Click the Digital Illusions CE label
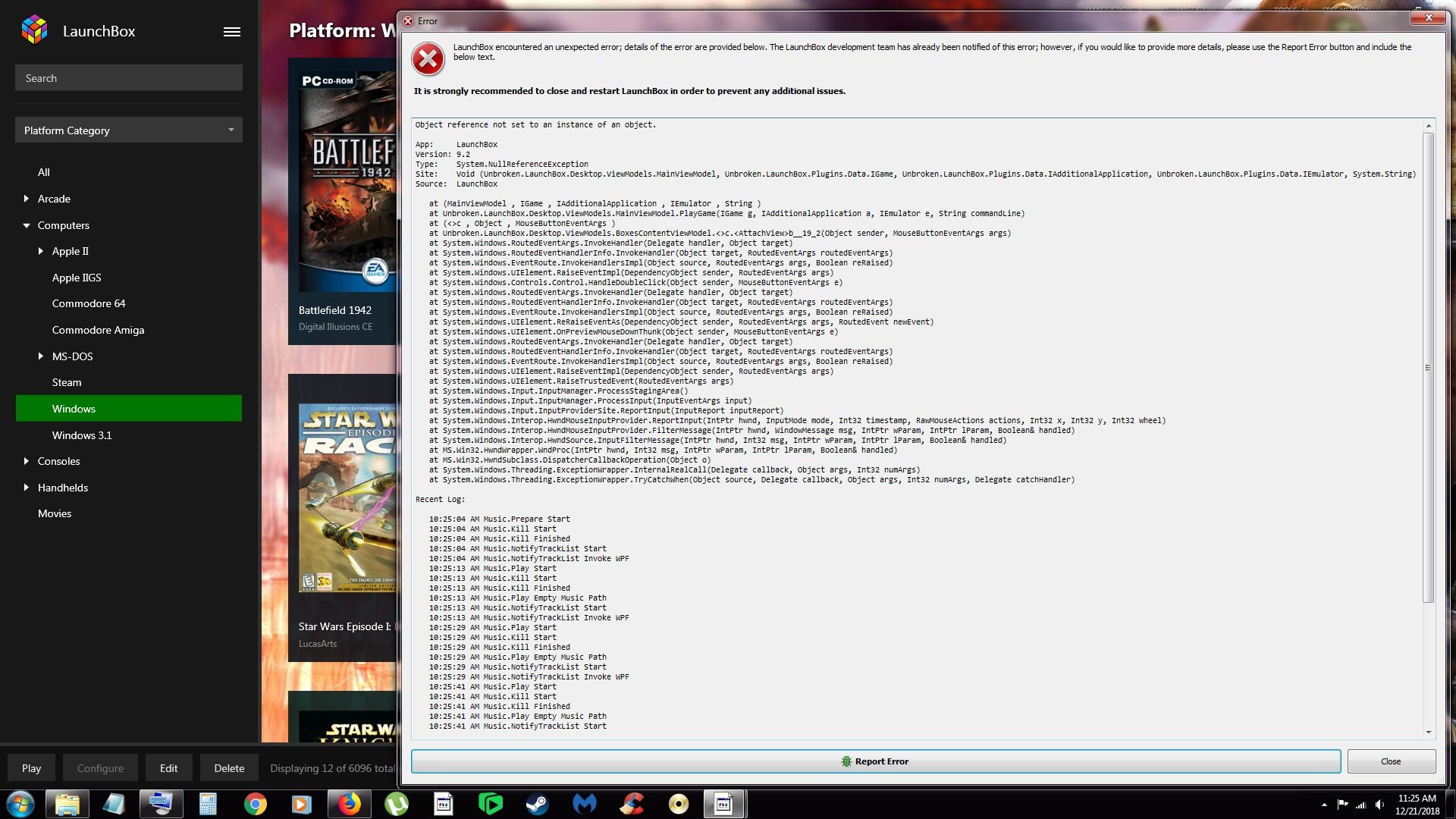The image size is (1456, 819). click(x=335, y=327)
